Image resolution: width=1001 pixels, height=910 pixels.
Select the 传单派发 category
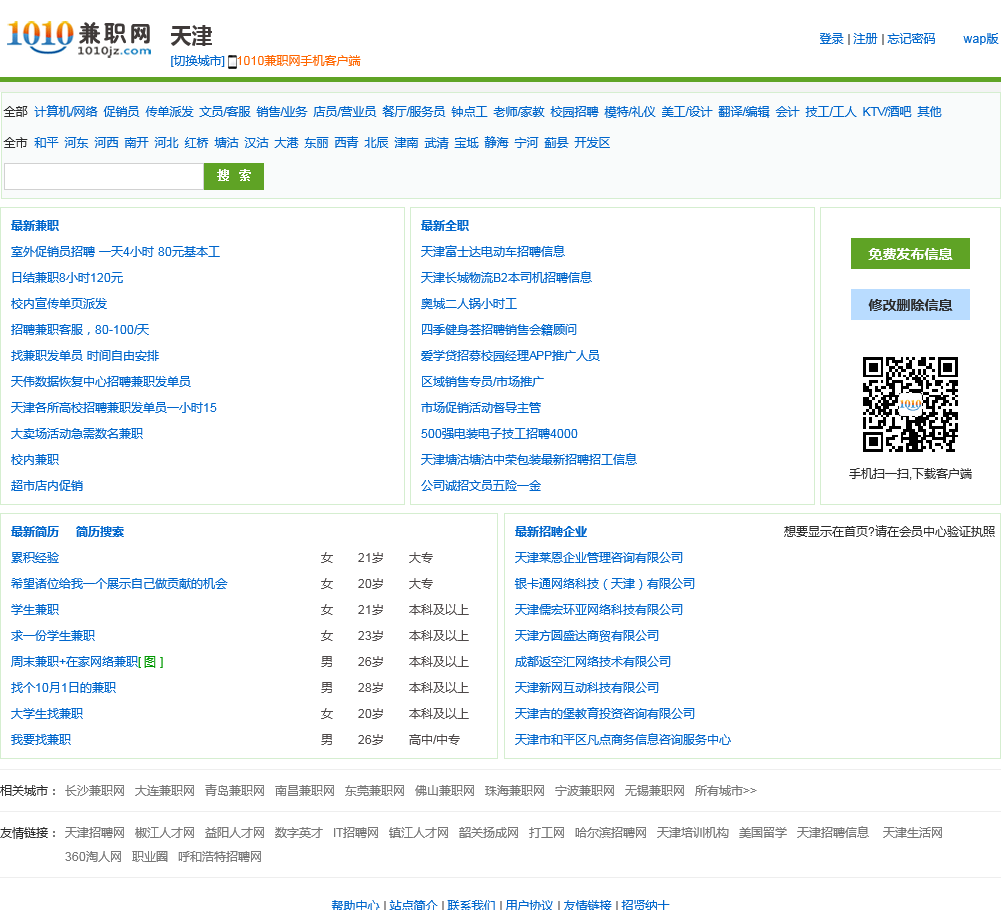pos(169,112)
